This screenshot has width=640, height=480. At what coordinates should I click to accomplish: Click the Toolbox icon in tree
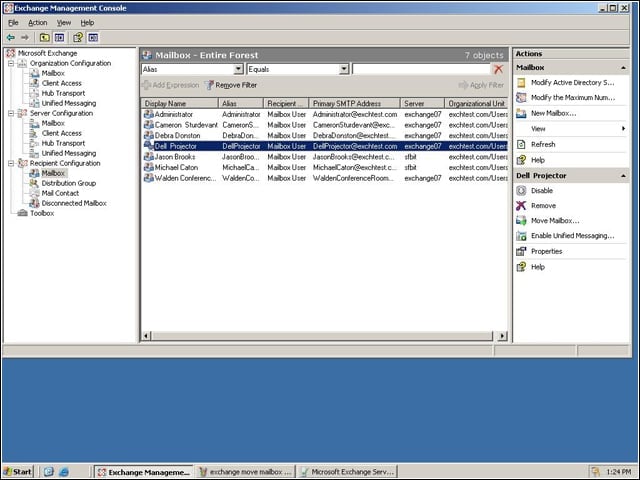coord(22,213)
